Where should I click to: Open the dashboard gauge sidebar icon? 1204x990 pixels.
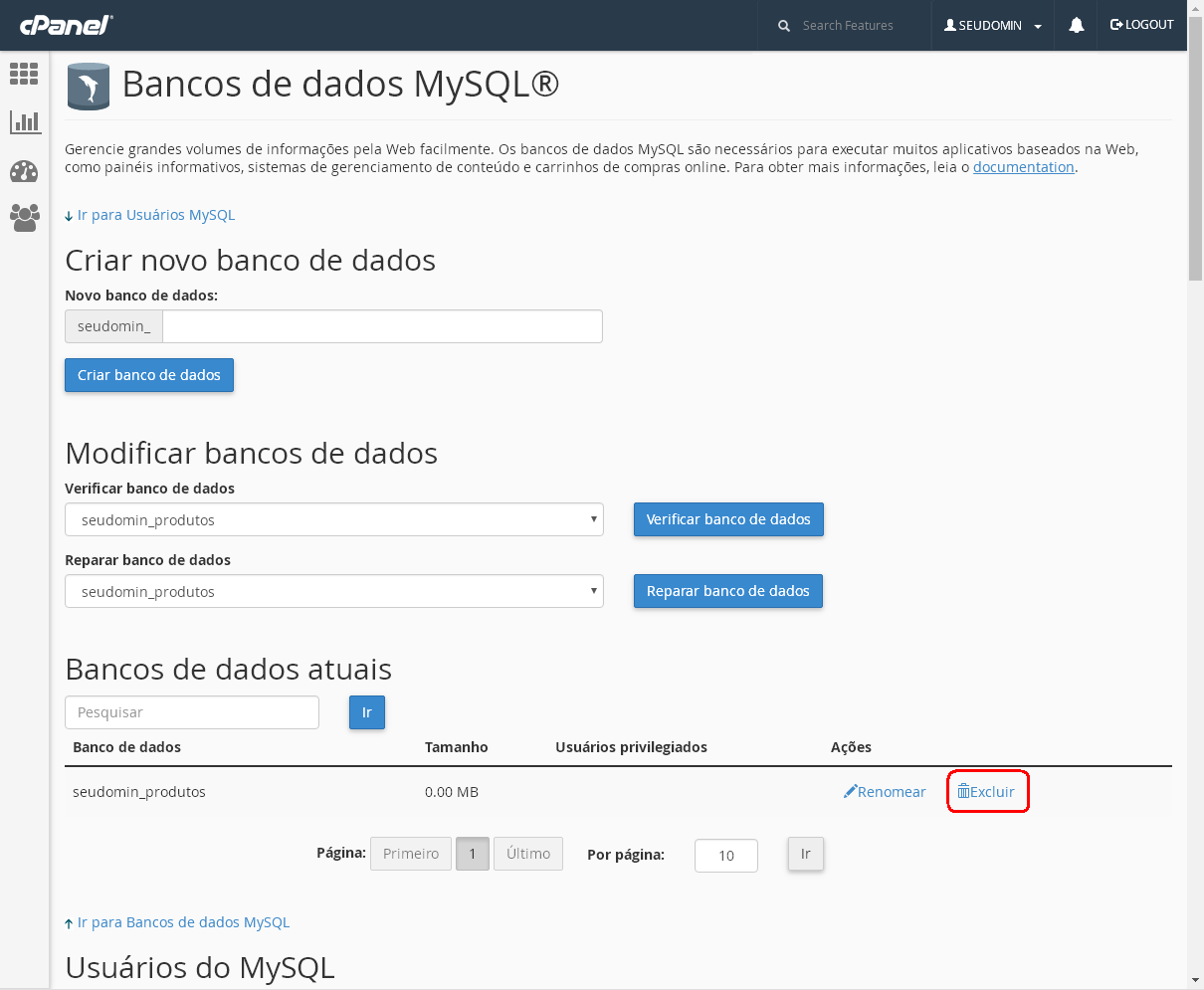(24, 171)
